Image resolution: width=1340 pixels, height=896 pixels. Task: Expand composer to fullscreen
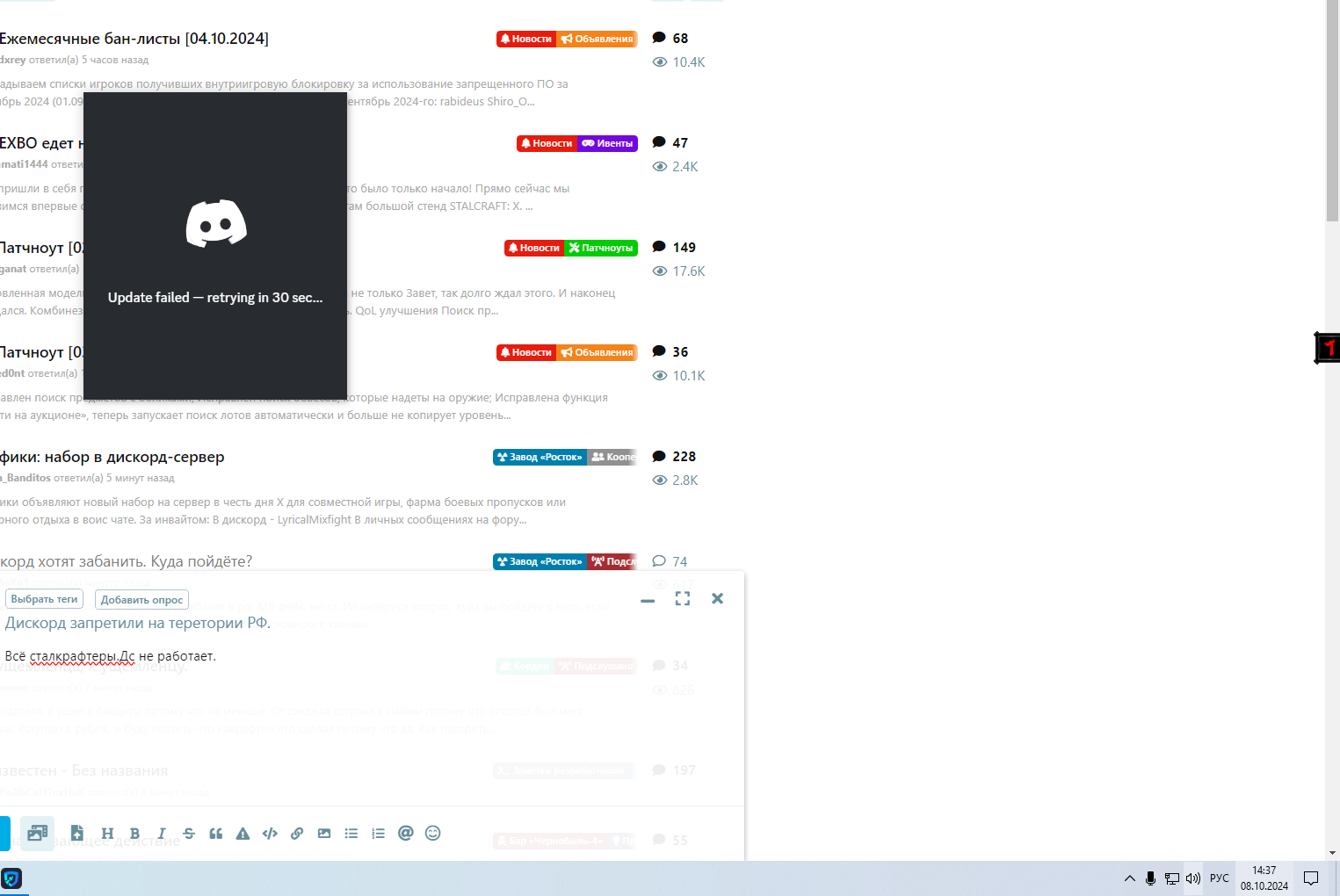[683, 598]
